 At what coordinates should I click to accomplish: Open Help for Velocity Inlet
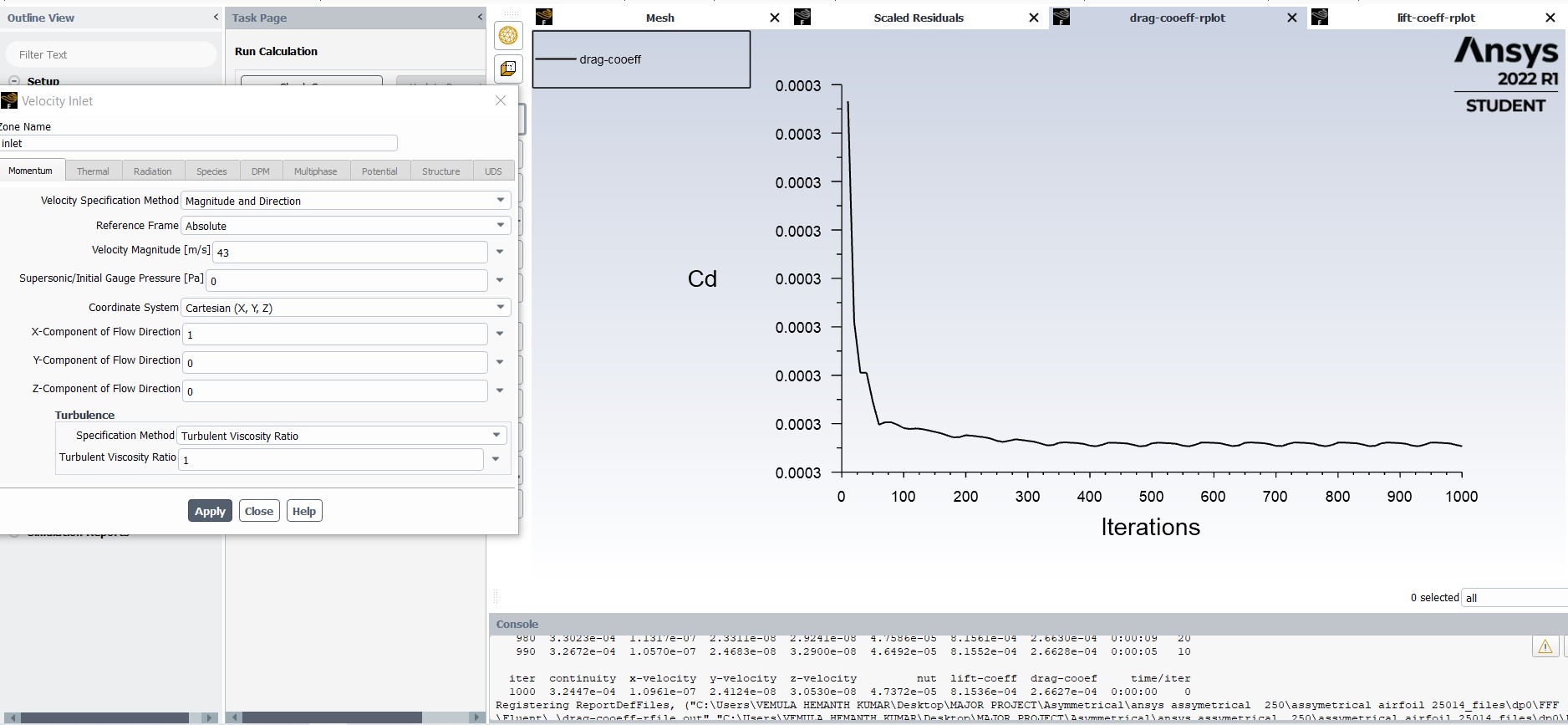(304, 511)
